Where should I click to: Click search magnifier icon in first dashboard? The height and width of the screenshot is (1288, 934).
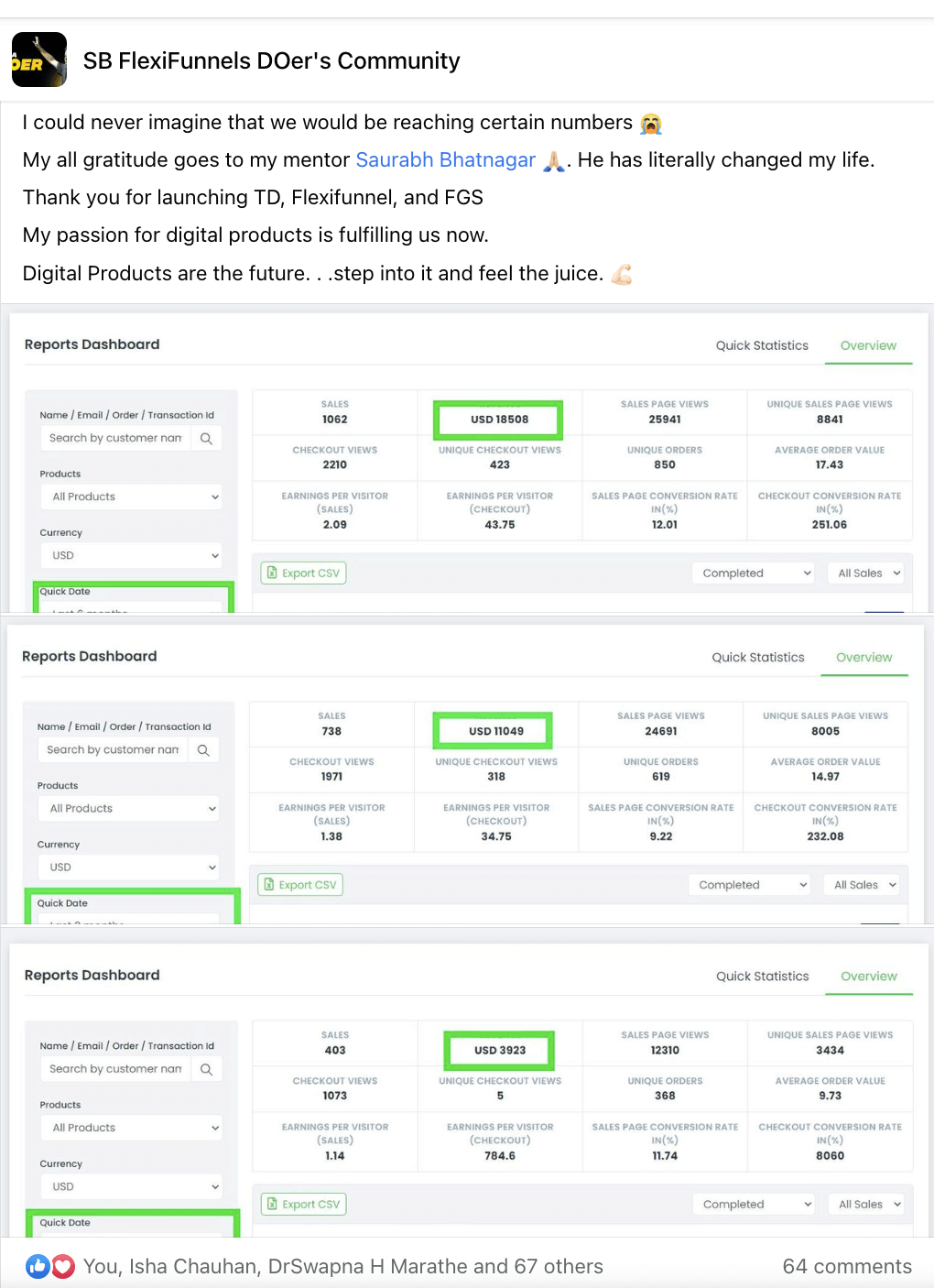tap(206, 439)
